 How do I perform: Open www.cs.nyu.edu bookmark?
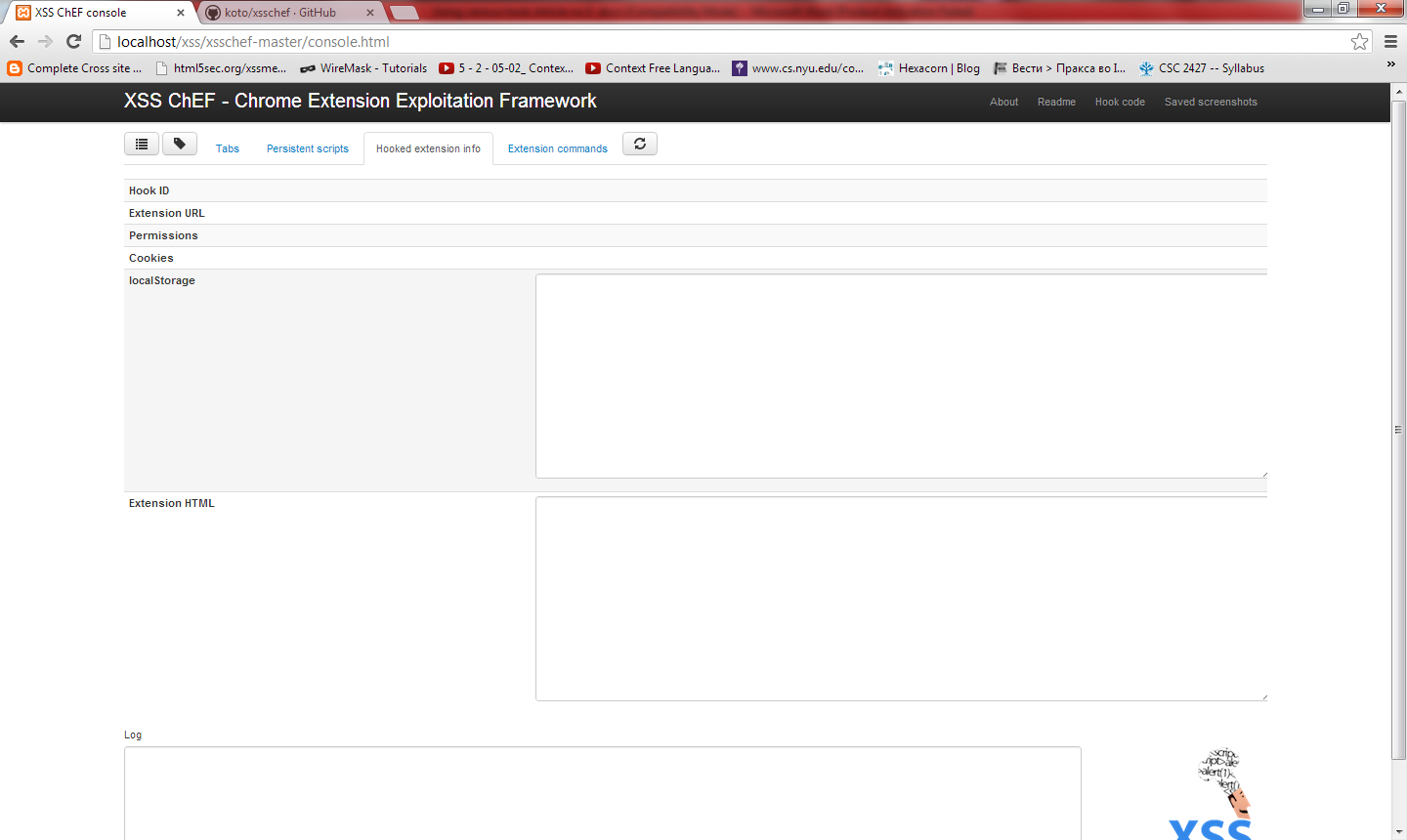(798, 68)
